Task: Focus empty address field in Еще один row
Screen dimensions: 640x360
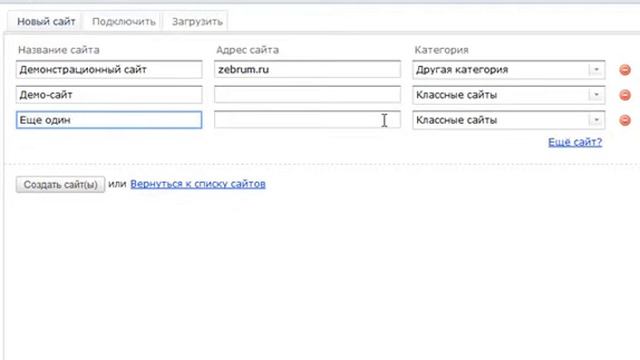Action: tap(307, 120)
